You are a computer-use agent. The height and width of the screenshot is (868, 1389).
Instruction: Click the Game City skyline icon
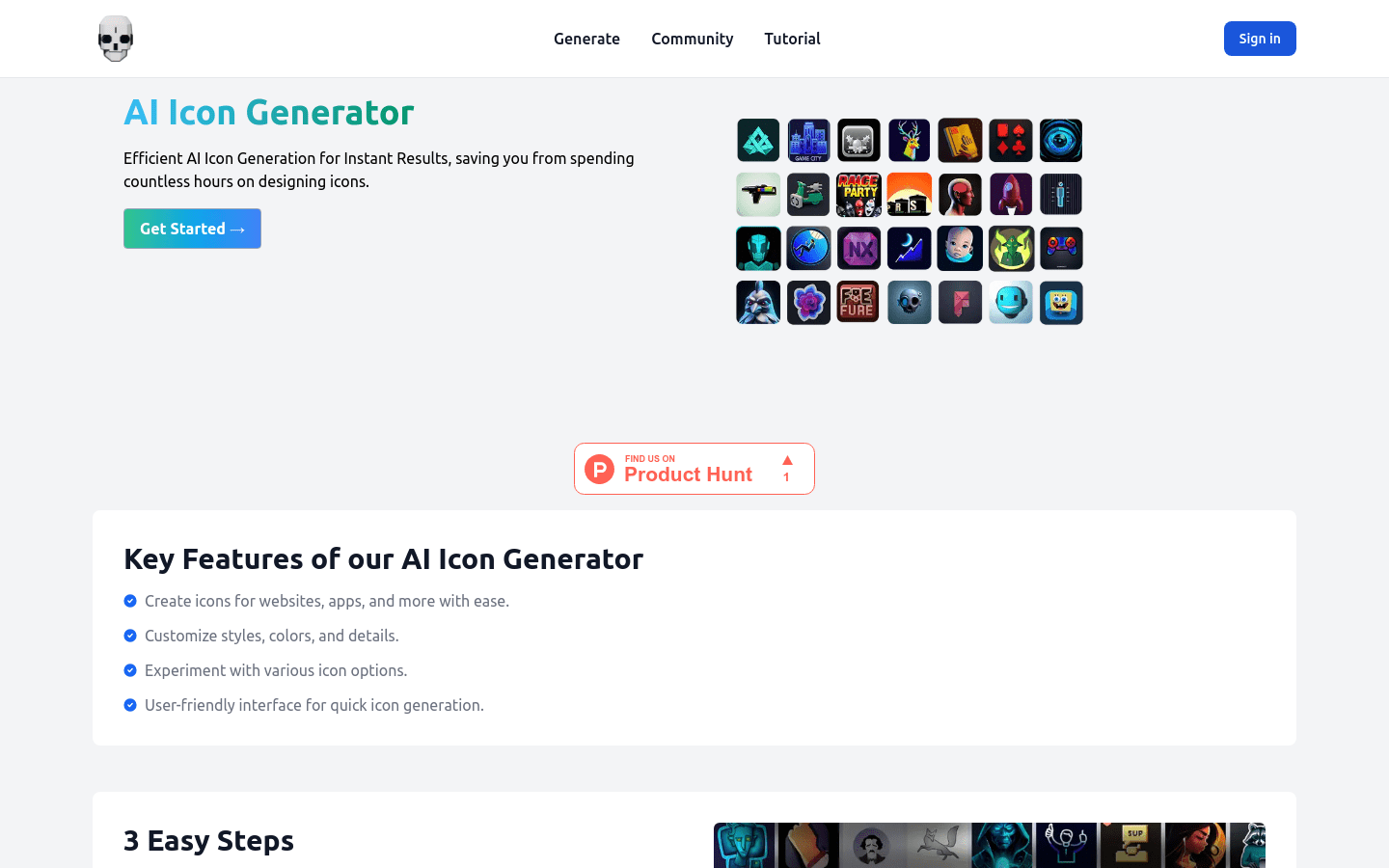point(808,140)
